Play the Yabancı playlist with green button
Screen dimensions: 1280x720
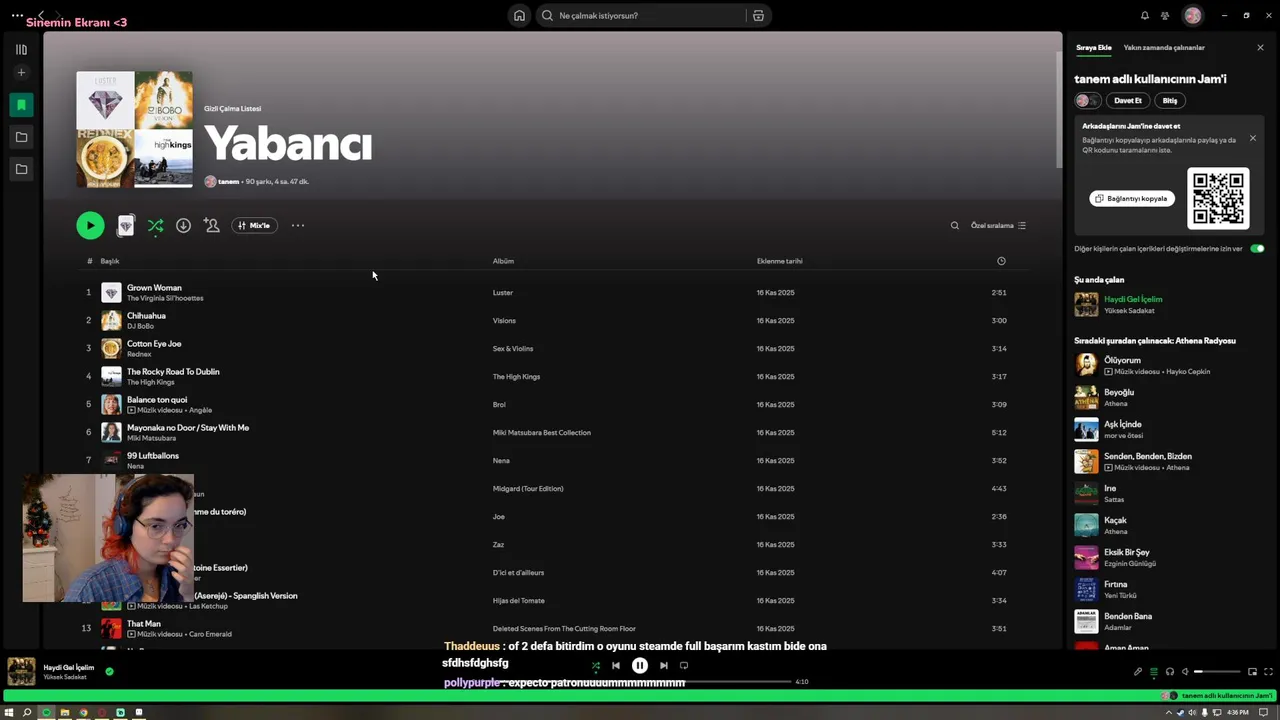point(90,225)
